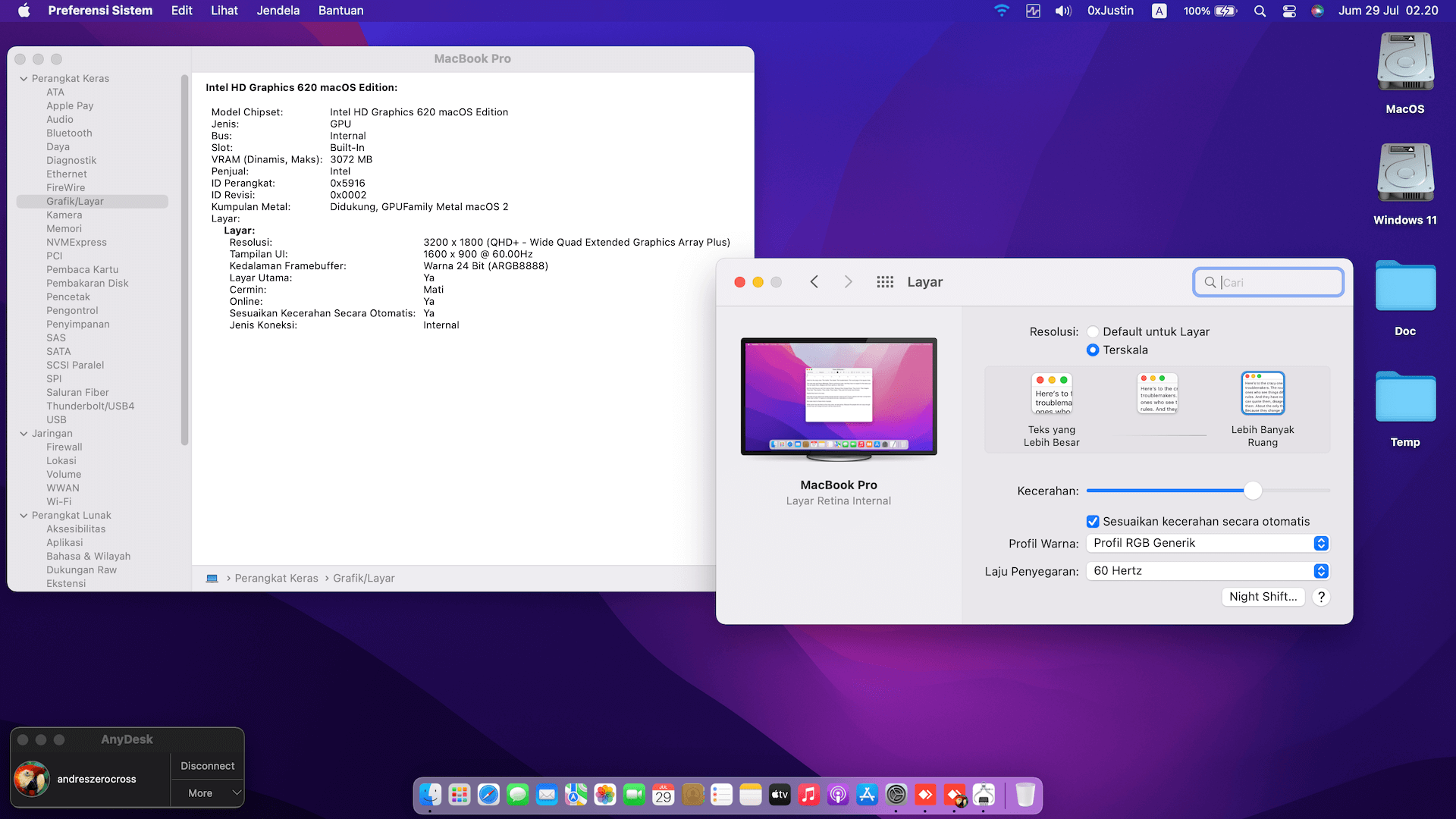
Task: Click the Wi-Fi icon in menu bar
Action: point(1002,11)
